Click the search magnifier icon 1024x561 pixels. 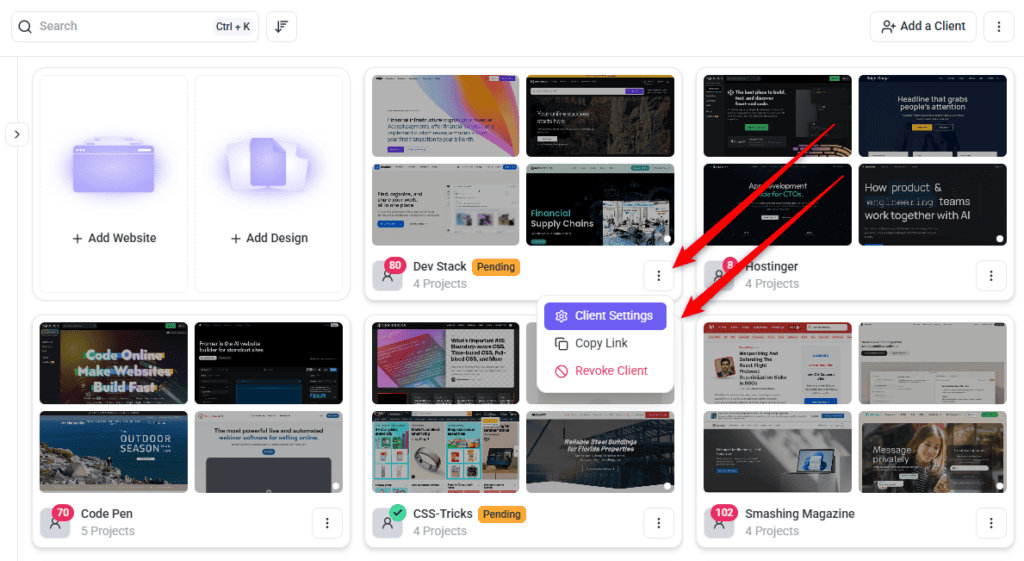25,27
